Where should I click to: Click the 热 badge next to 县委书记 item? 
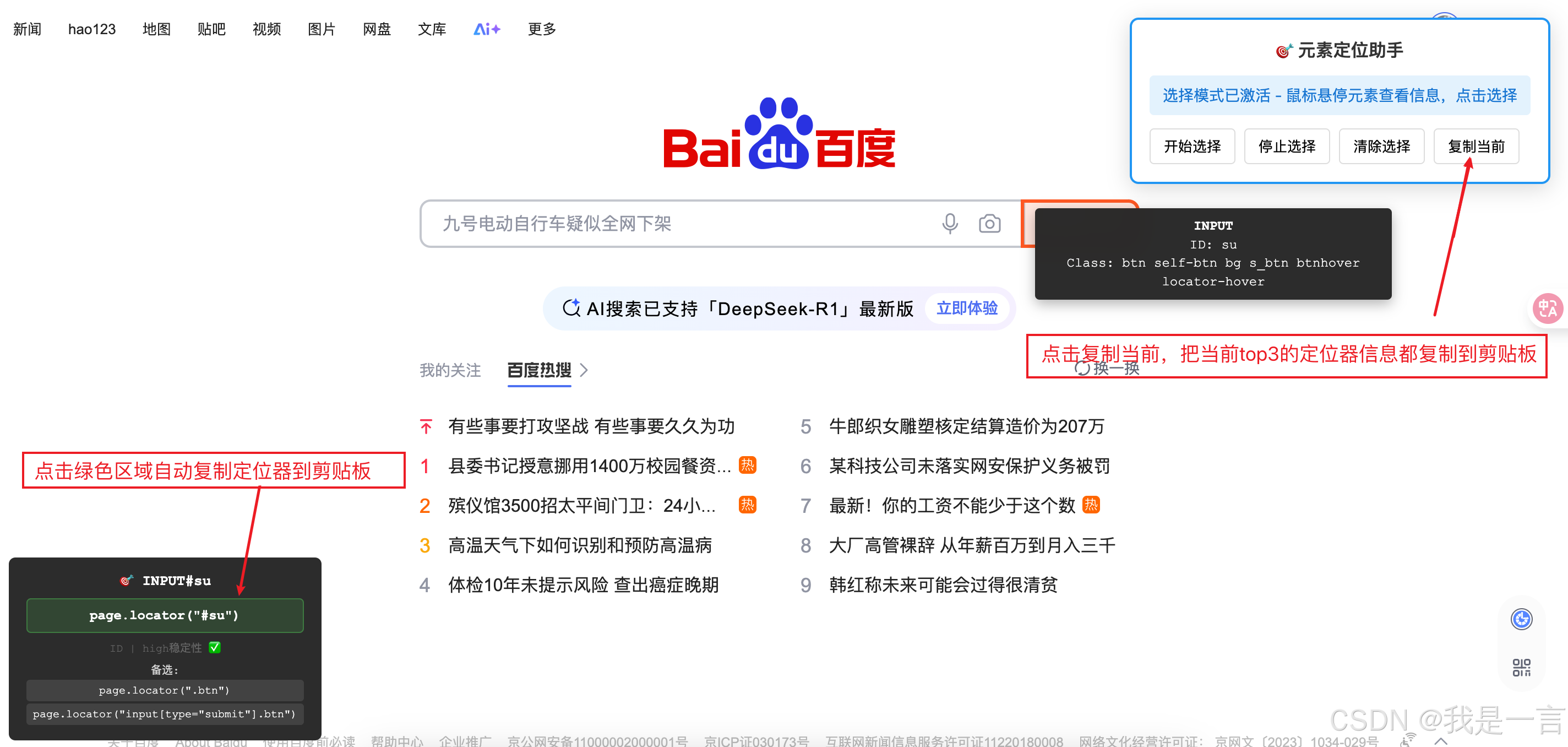pyautogui.click(x=747, y=465)
